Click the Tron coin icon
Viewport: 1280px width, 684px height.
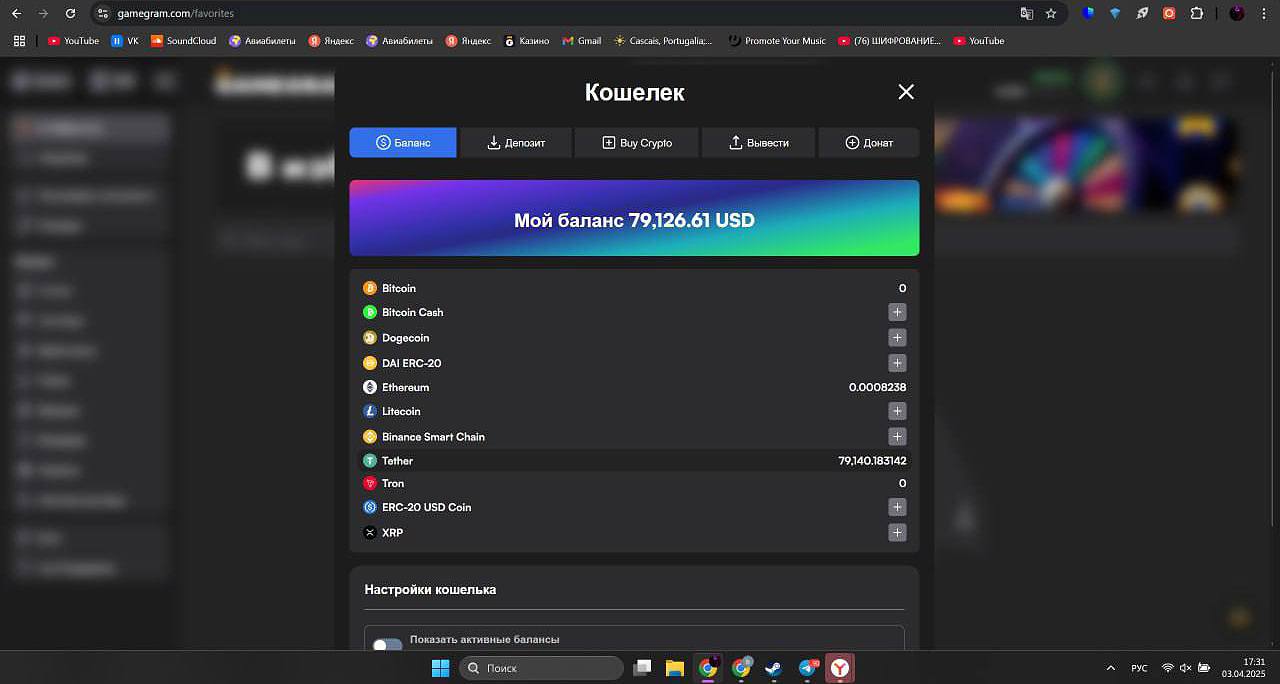pyautogui.click(x=369, y=484)
